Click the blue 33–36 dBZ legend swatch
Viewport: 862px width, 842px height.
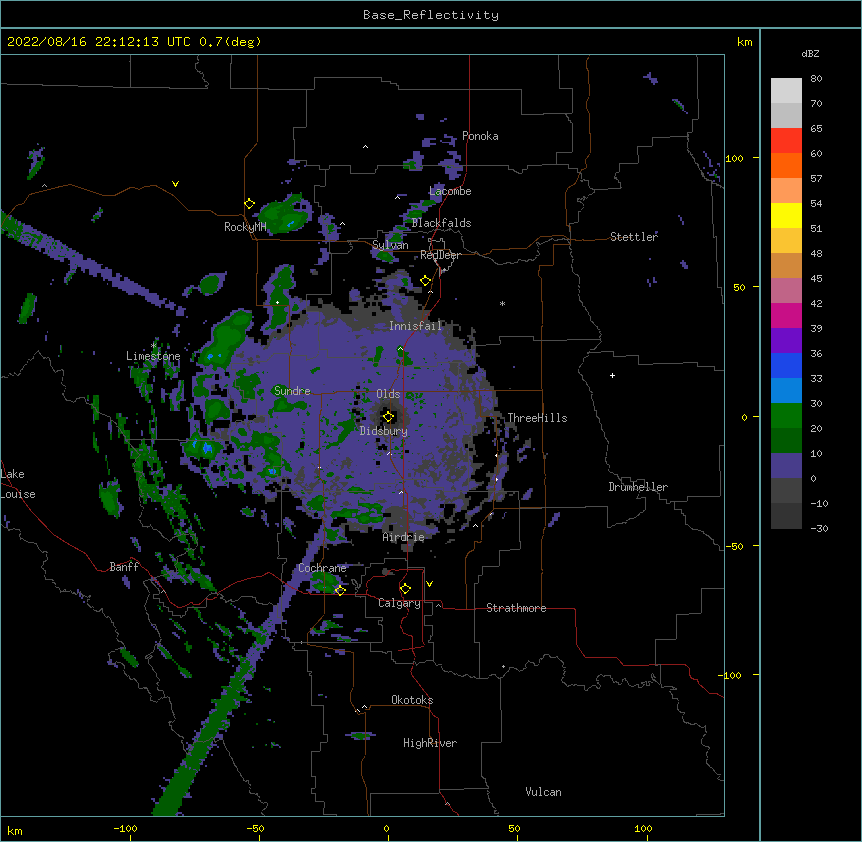coord(786,365)
